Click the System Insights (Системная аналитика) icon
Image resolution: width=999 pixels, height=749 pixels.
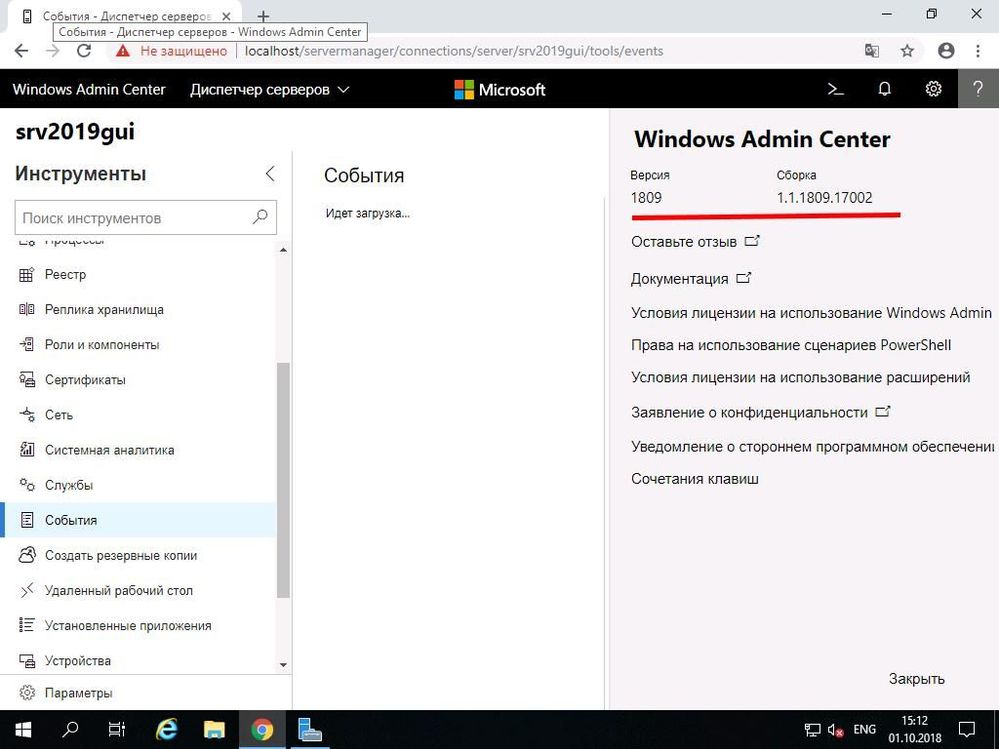point(27,450)
